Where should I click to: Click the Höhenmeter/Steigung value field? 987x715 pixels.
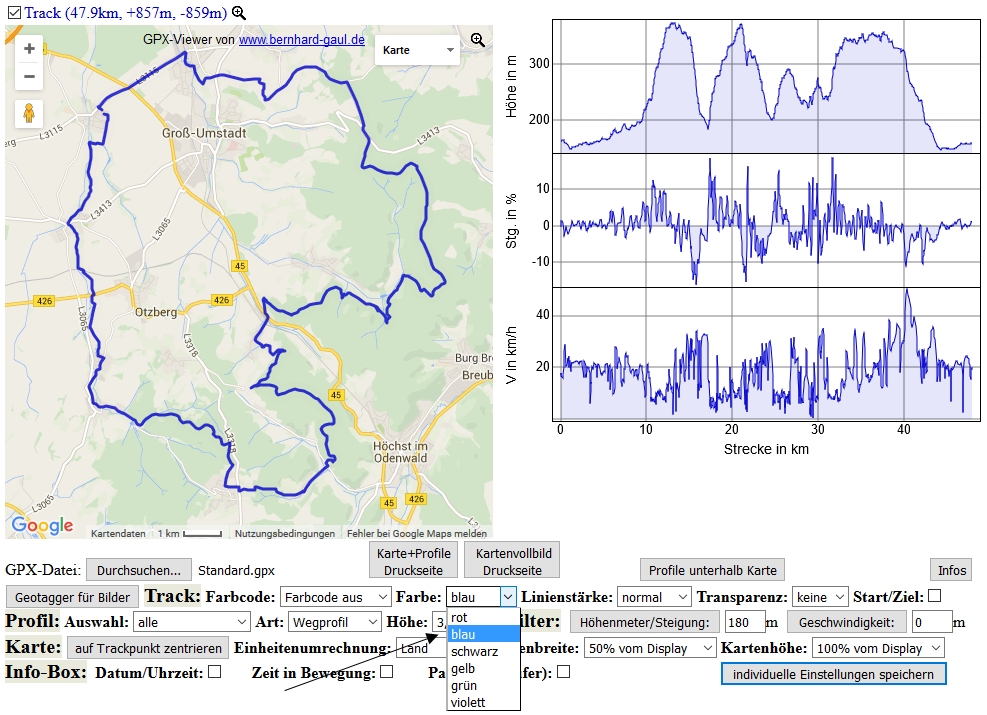745,622
